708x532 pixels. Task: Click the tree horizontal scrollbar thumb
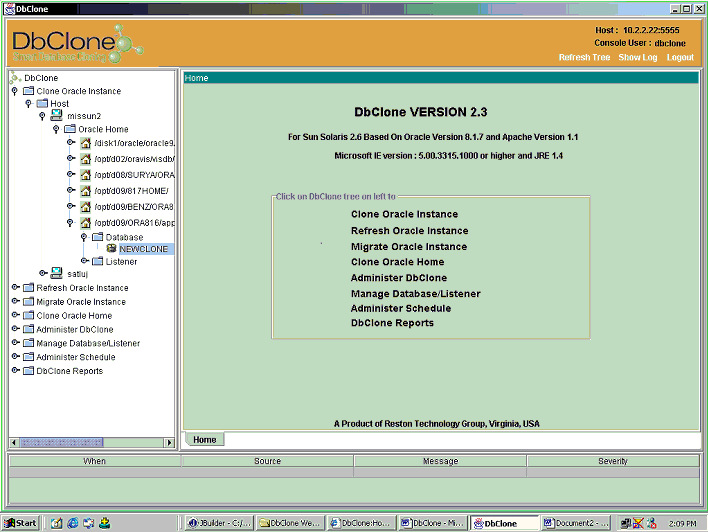pos(61,443)
